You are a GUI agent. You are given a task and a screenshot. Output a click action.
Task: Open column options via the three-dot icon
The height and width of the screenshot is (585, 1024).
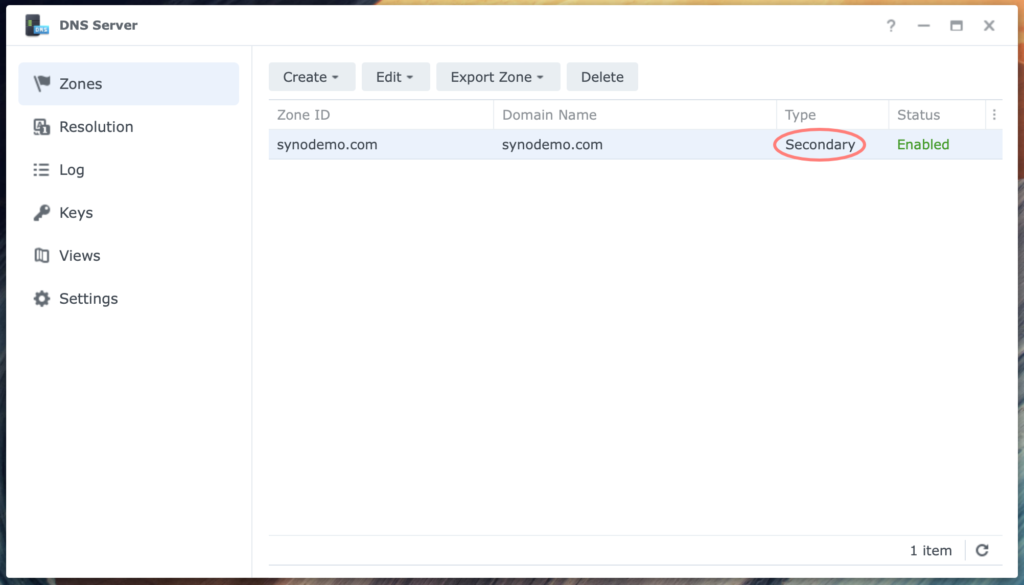pos(994,114)
